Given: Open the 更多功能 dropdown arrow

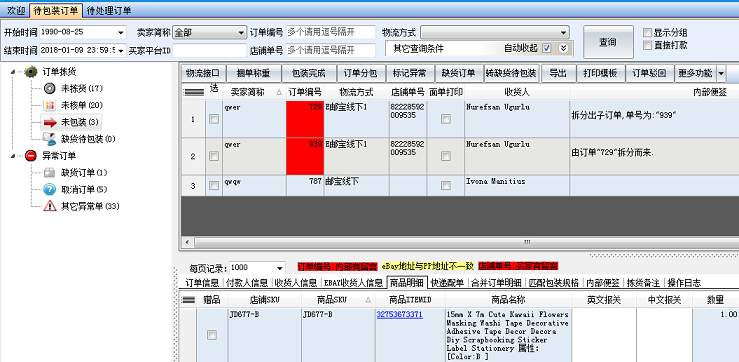Looking at the screenshot, I should [x=721, y=74].
